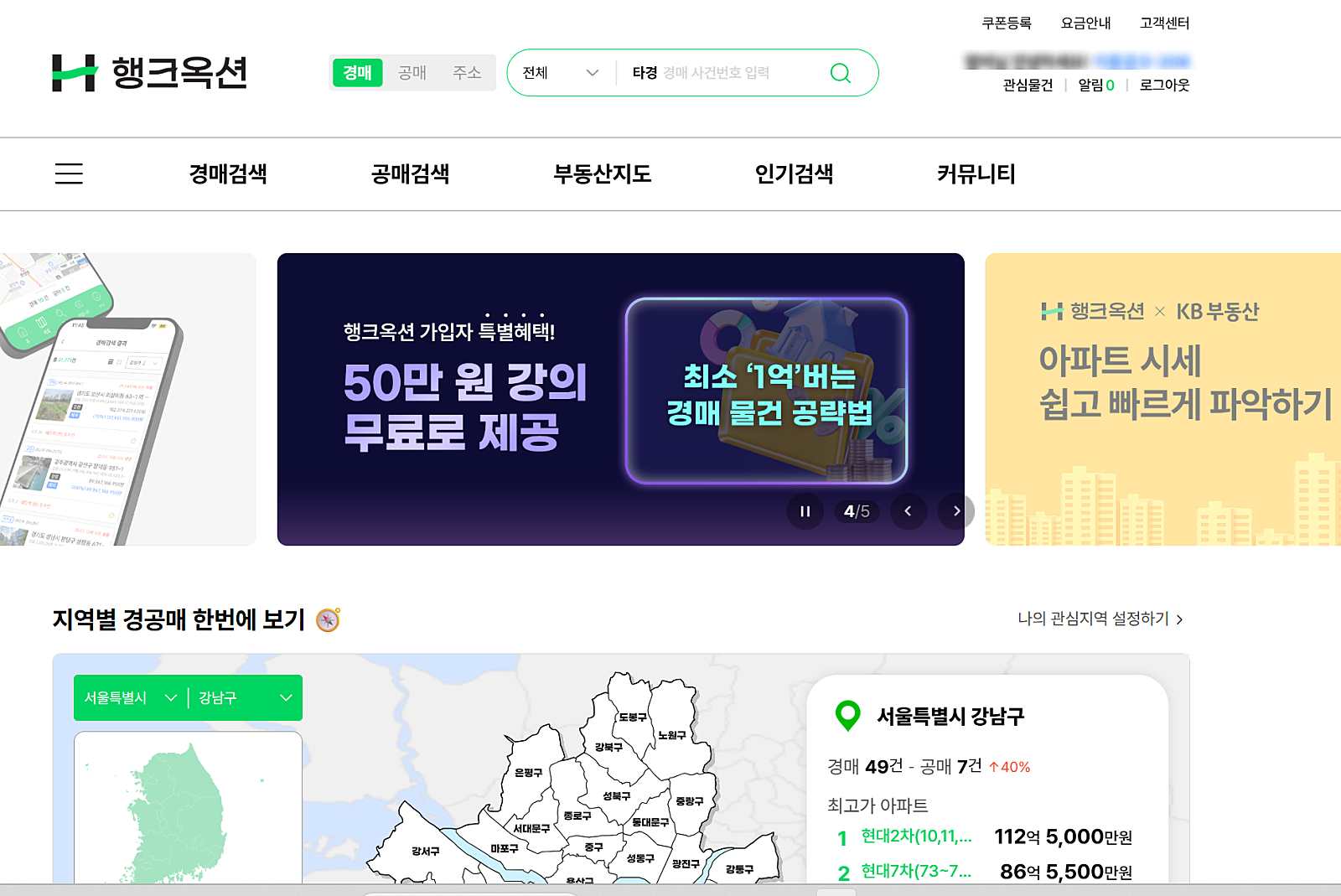This screenshot has width=1341, height=896.
Task: Click the 4/5 slide indicator
Action: (x=857, y=511)
